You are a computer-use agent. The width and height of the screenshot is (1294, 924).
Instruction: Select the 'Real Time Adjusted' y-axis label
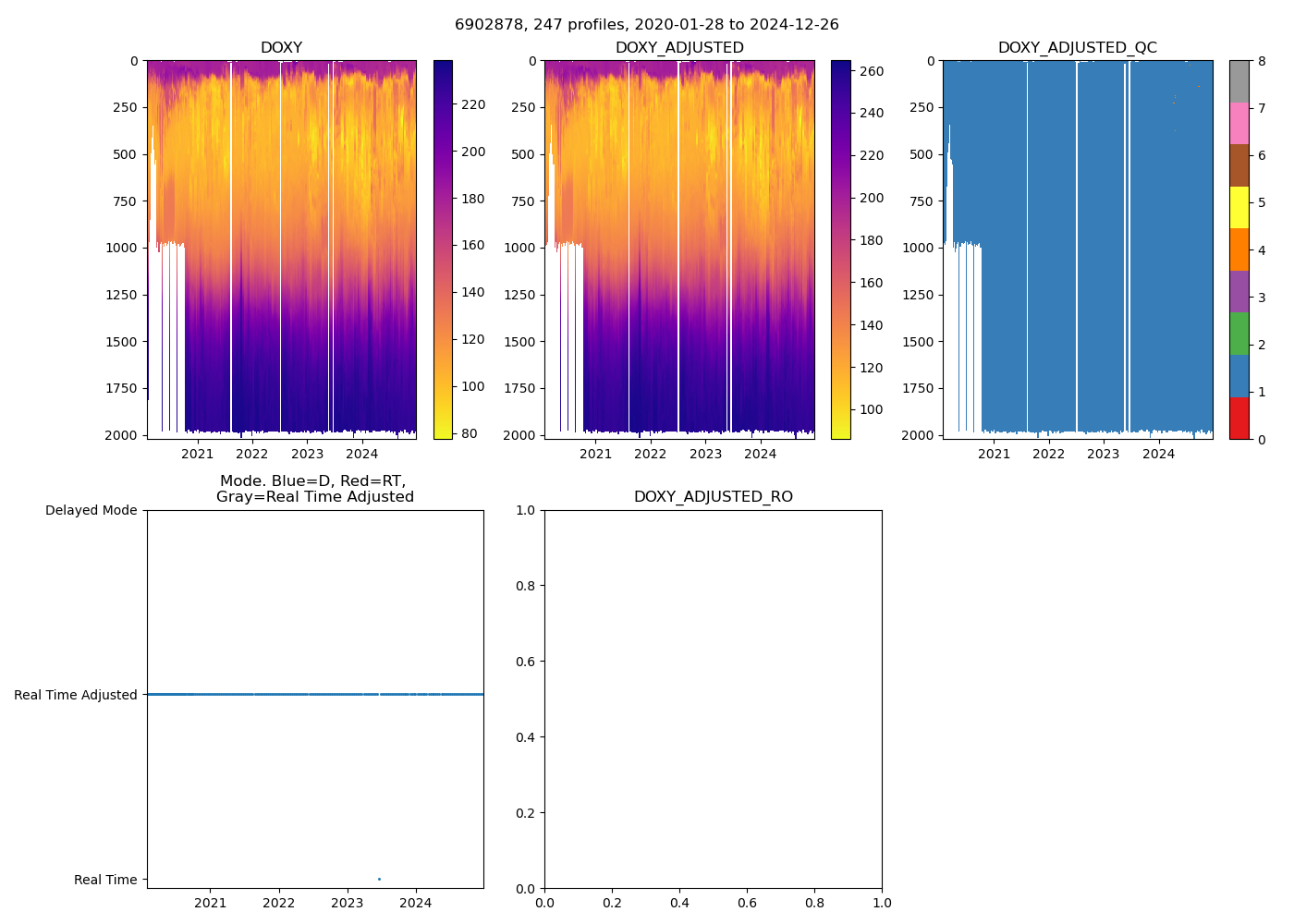[x=75, y=695]
